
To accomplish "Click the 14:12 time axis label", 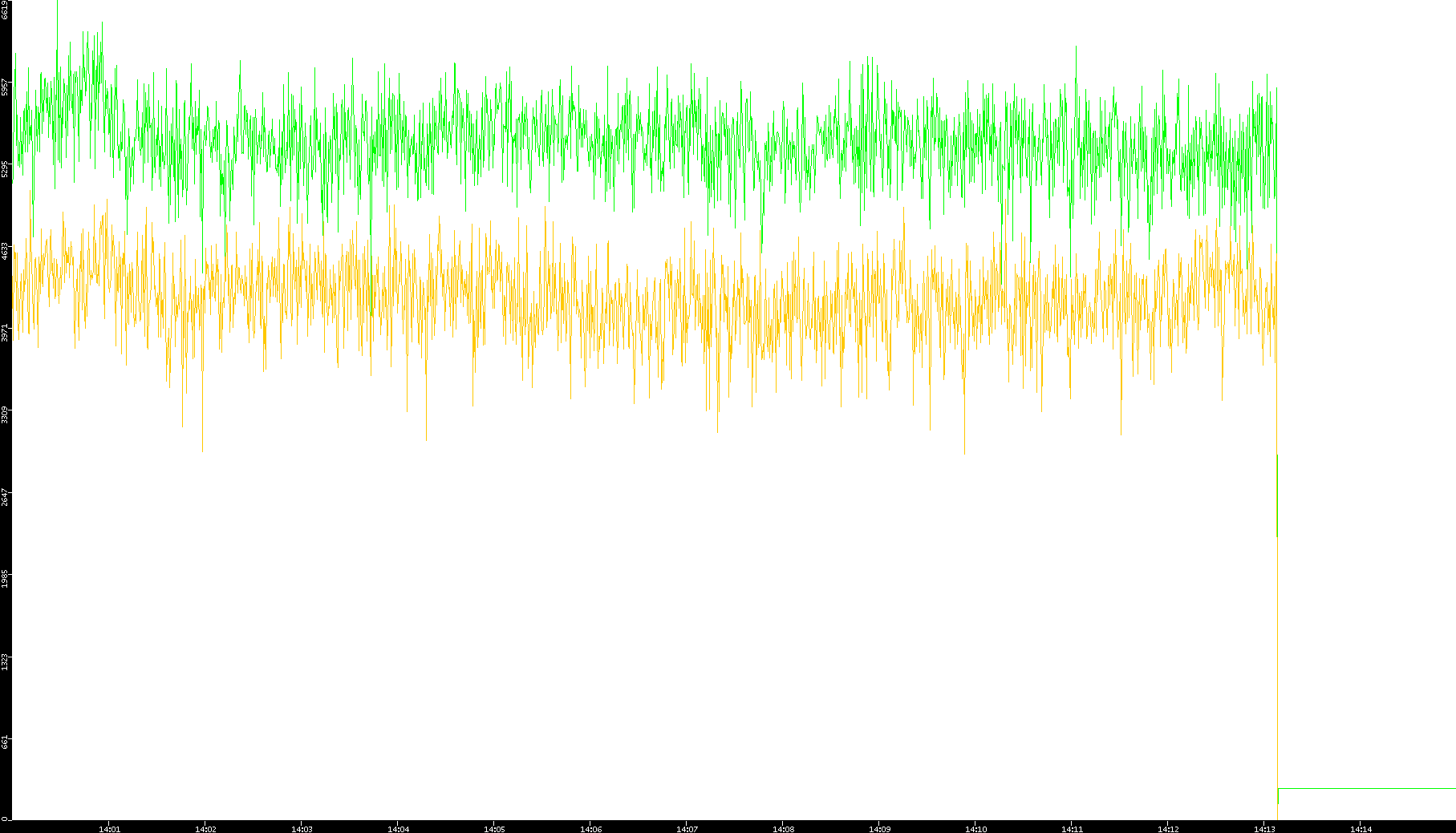I will [1168, 829].
